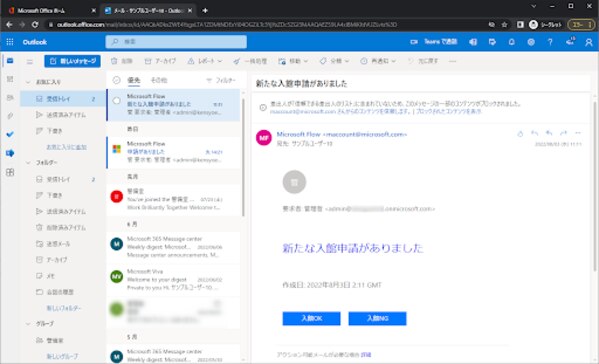Image resolution: width=599 pixels, height=364 pixels.
Task: Open the Office app launcher grid
Action: pyautogui.click(x=10, y=42)
